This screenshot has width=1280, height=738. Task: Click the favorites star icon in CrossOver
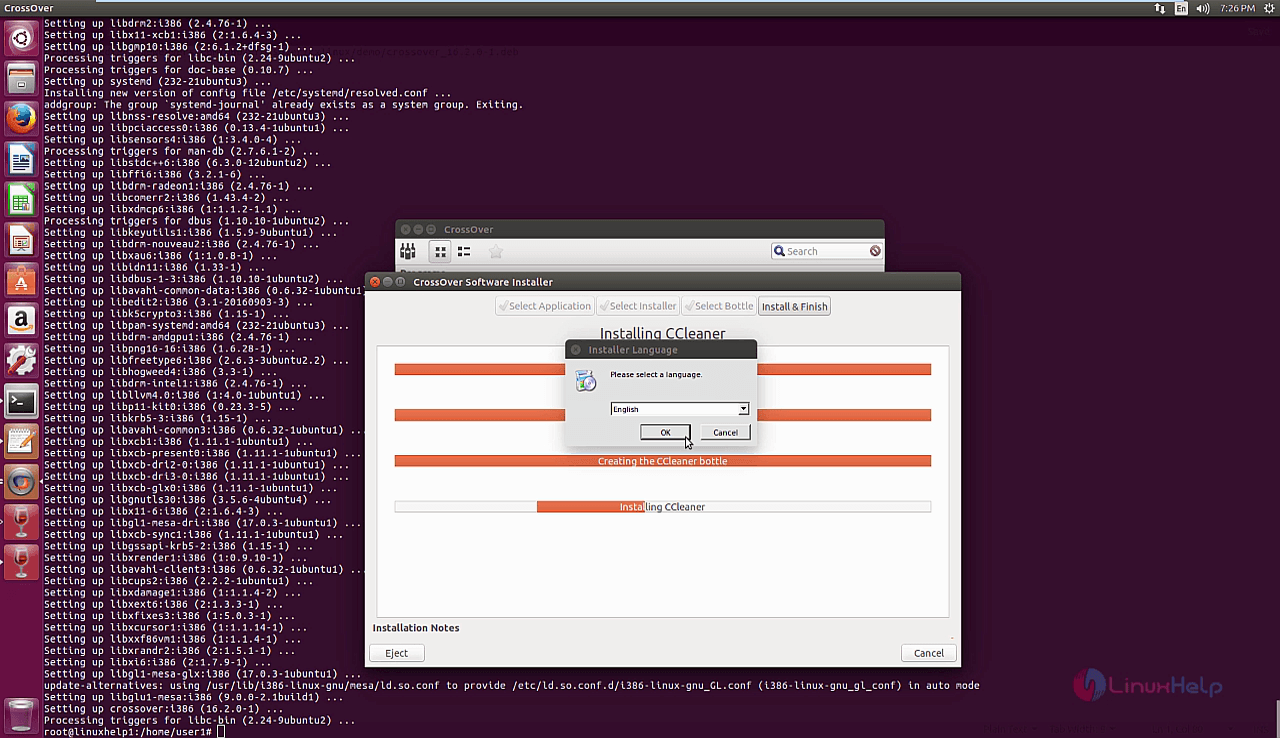pyautogui.click(x=495, y=252)
